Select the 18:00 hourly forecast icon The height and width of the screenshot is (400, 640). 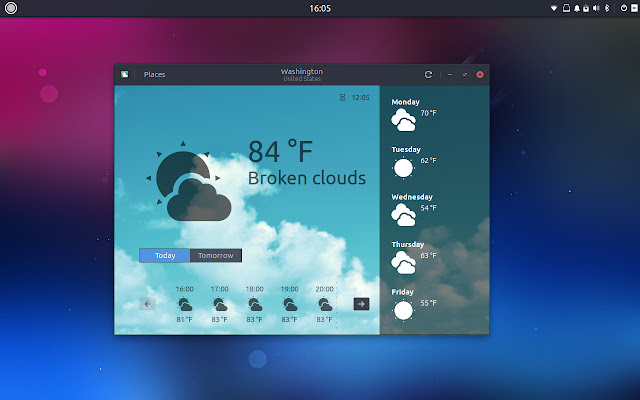[255, 304]
